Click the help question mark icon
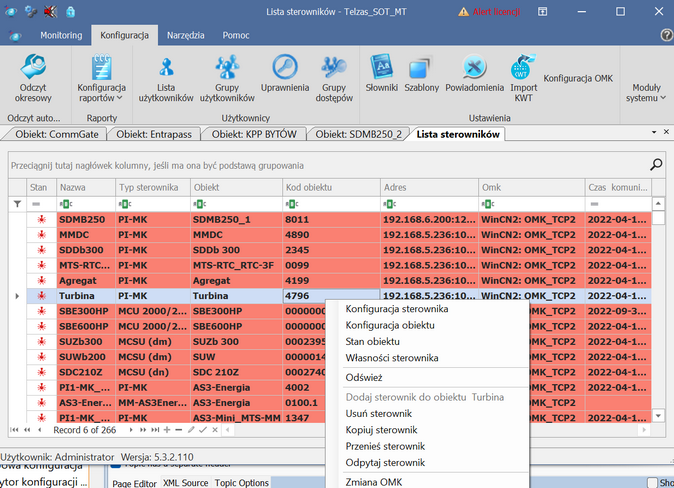 coord(667,35)
